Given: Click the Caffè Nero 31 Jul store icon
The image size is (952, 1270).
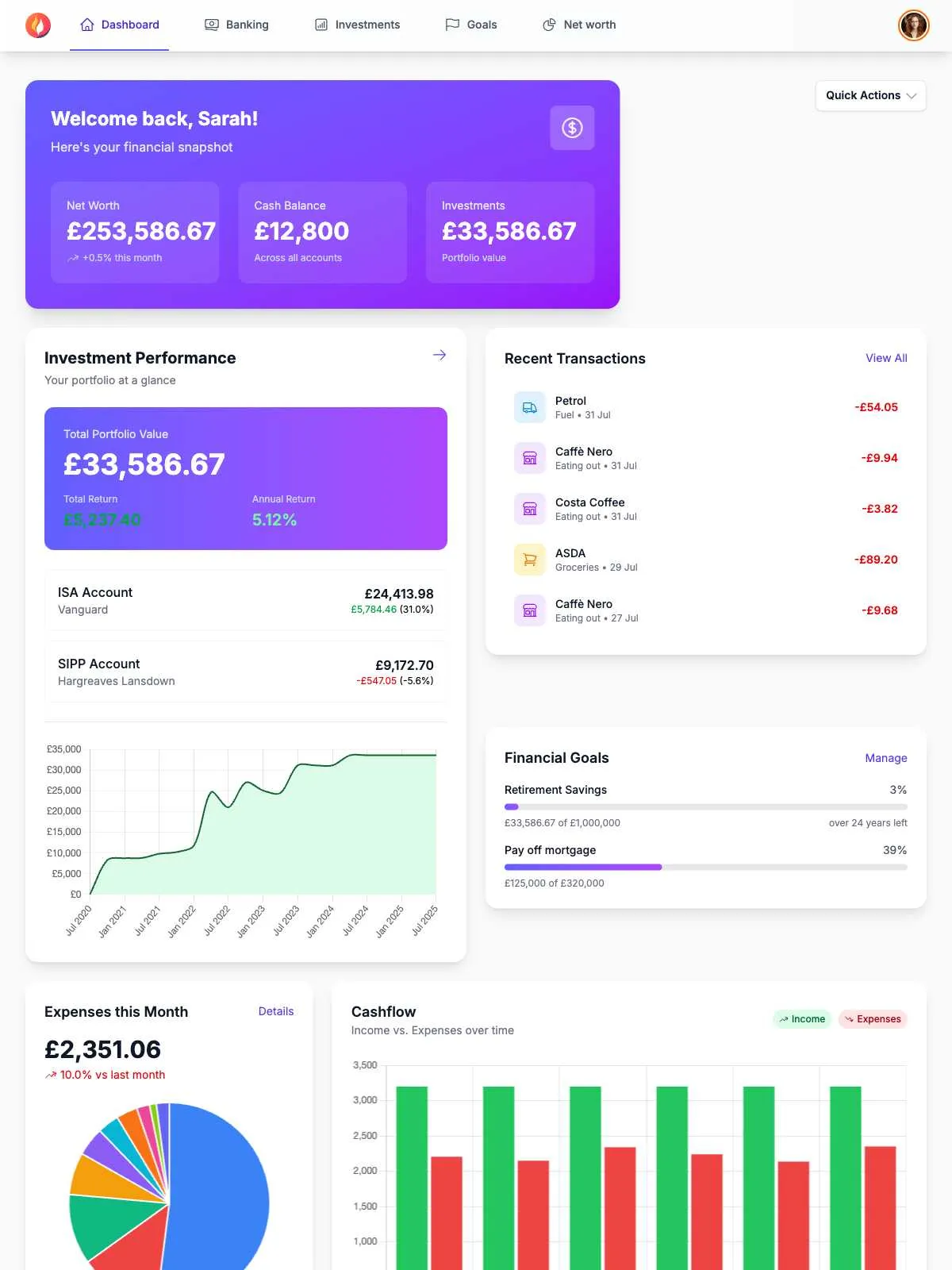Looking at the screenshot, I should coord(530,458).
